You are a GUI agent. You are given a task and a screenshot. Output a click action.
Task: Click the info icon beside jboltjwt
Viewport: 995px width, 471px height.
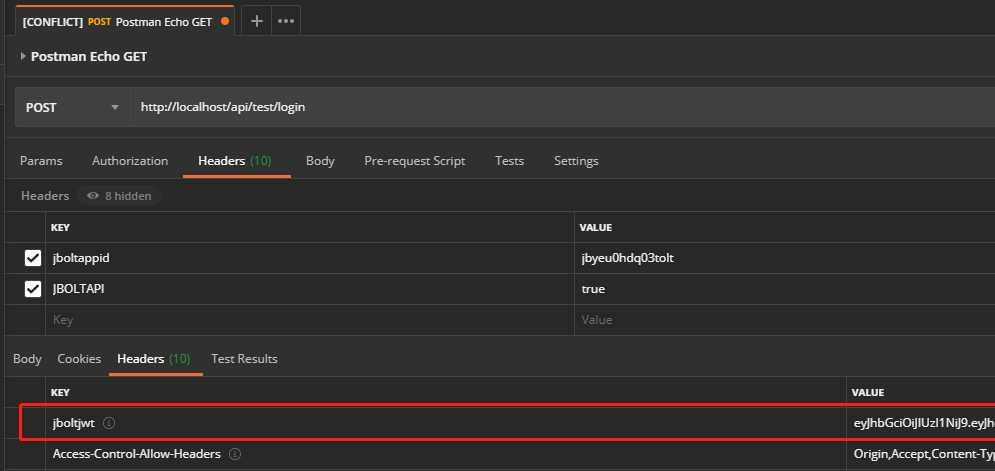pos(109,423)
